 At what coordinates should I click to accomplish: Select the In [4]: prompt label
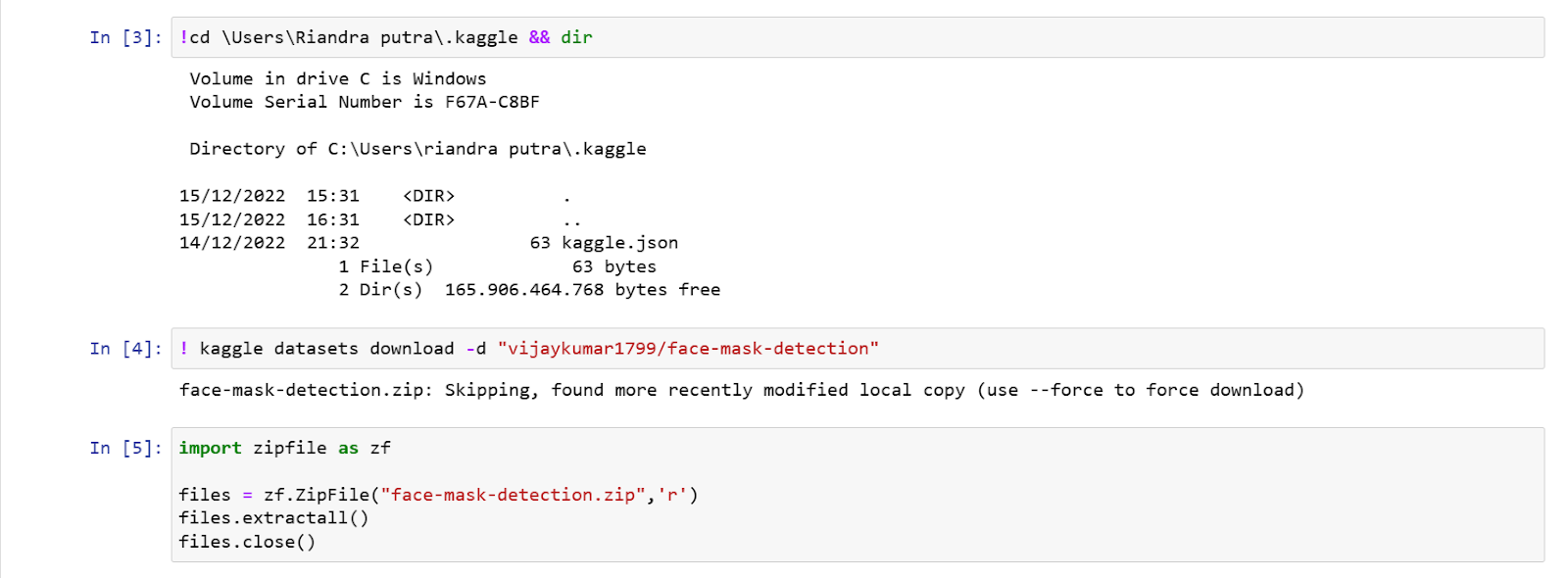pos(125,349)
